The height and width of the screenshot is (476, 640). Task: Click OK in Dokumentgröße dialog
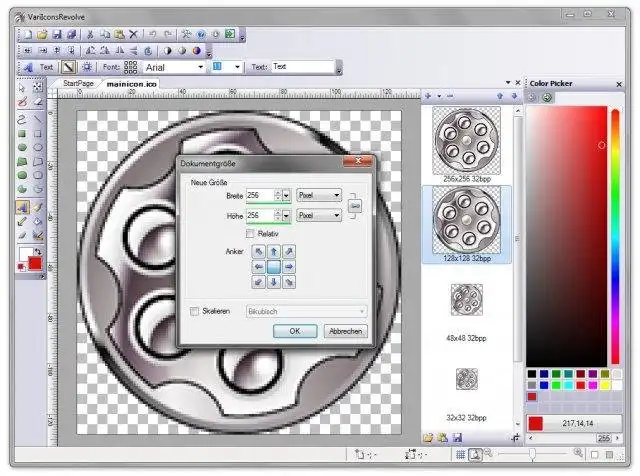[295, 331]
